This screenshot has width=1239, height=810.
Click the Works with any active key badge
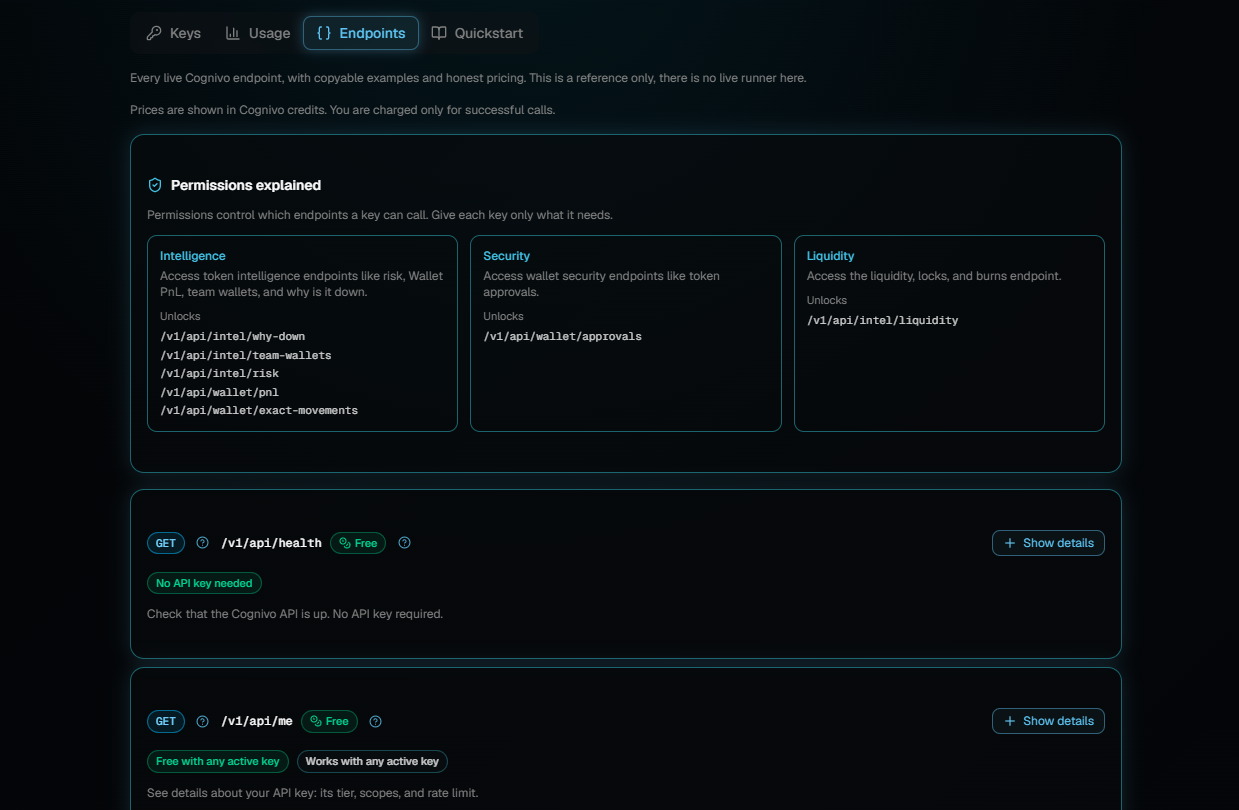coord(372,761)
